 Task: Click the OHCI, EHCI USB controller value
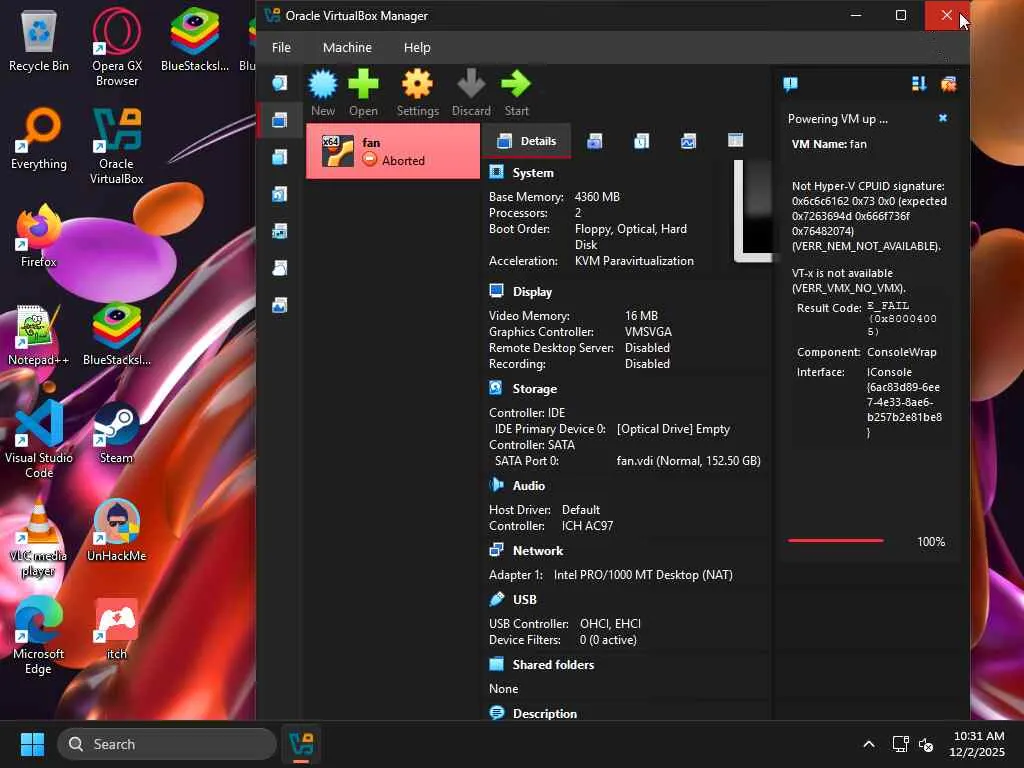click(610, 624)
